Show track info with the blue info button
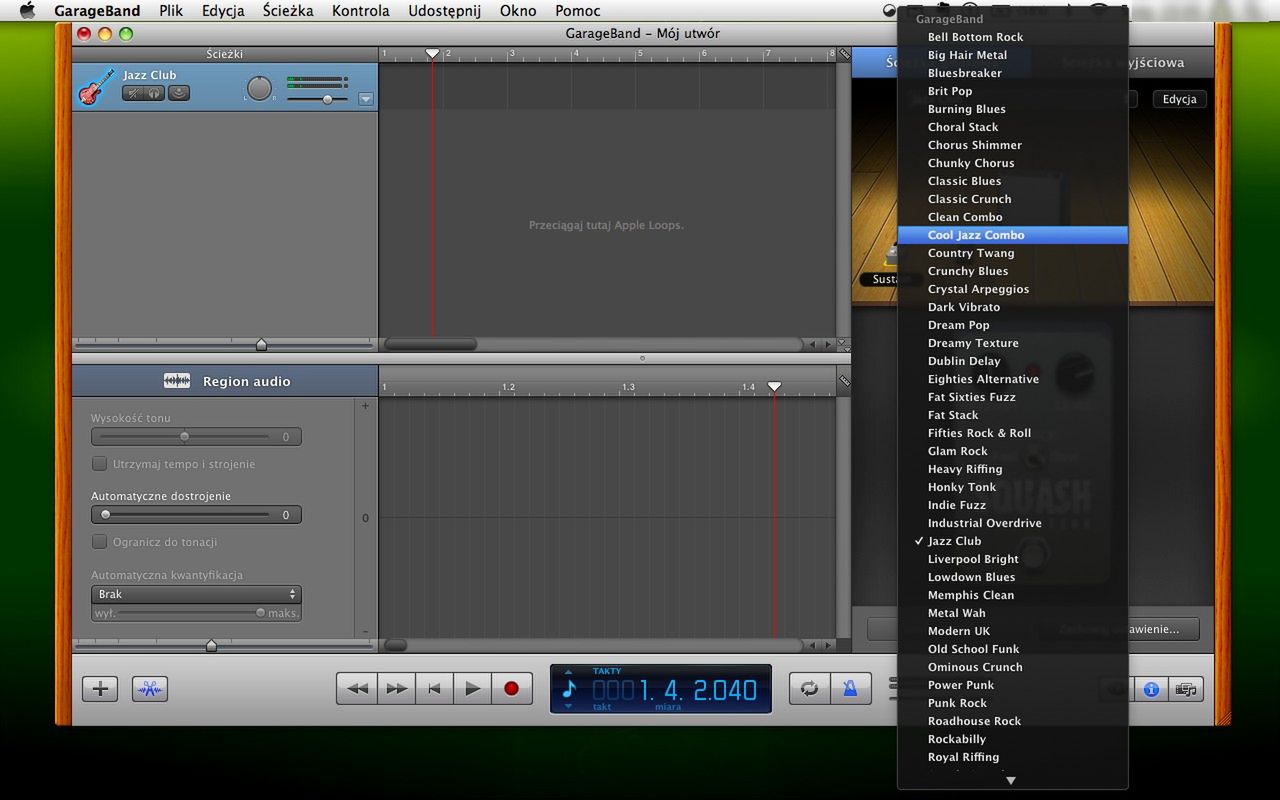1280x800 pixels. [1151, 689]
